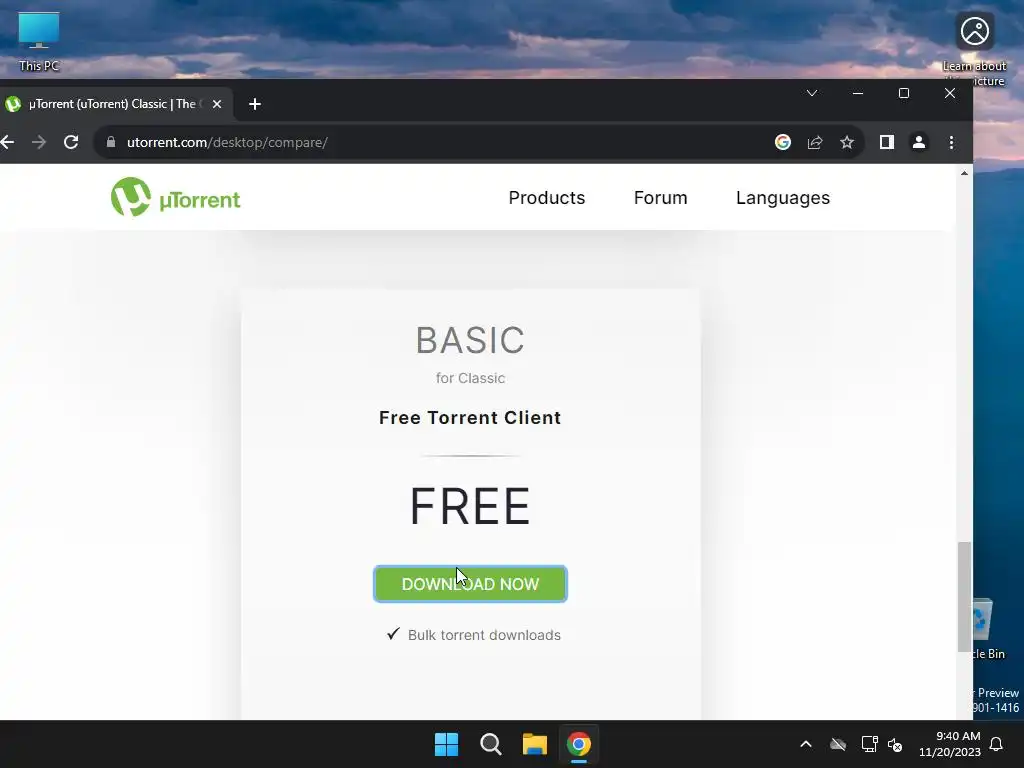Click the uTorrent logo in site header

coord(176,197)
